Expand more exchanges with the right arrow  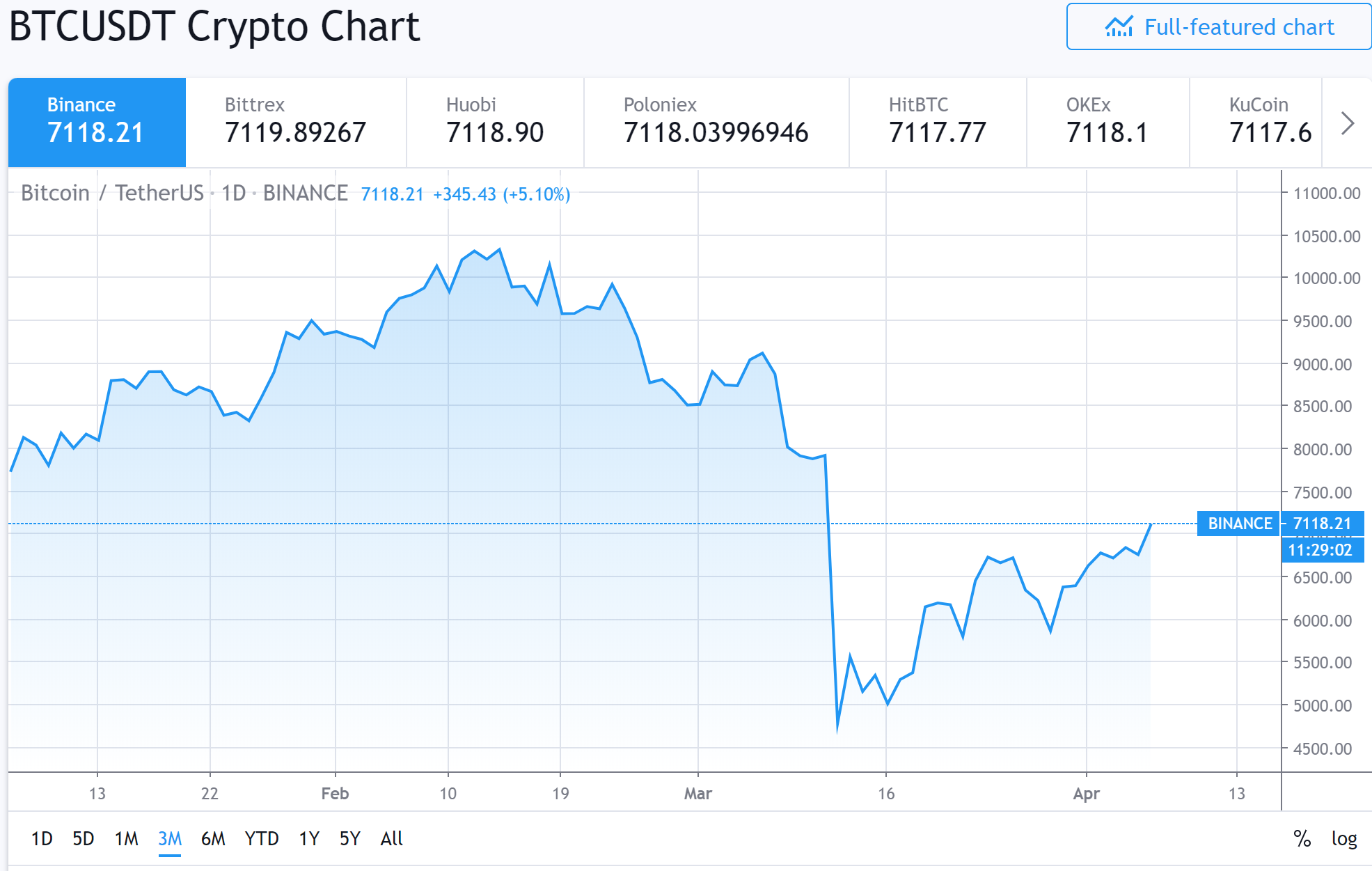pos(1348,123)
